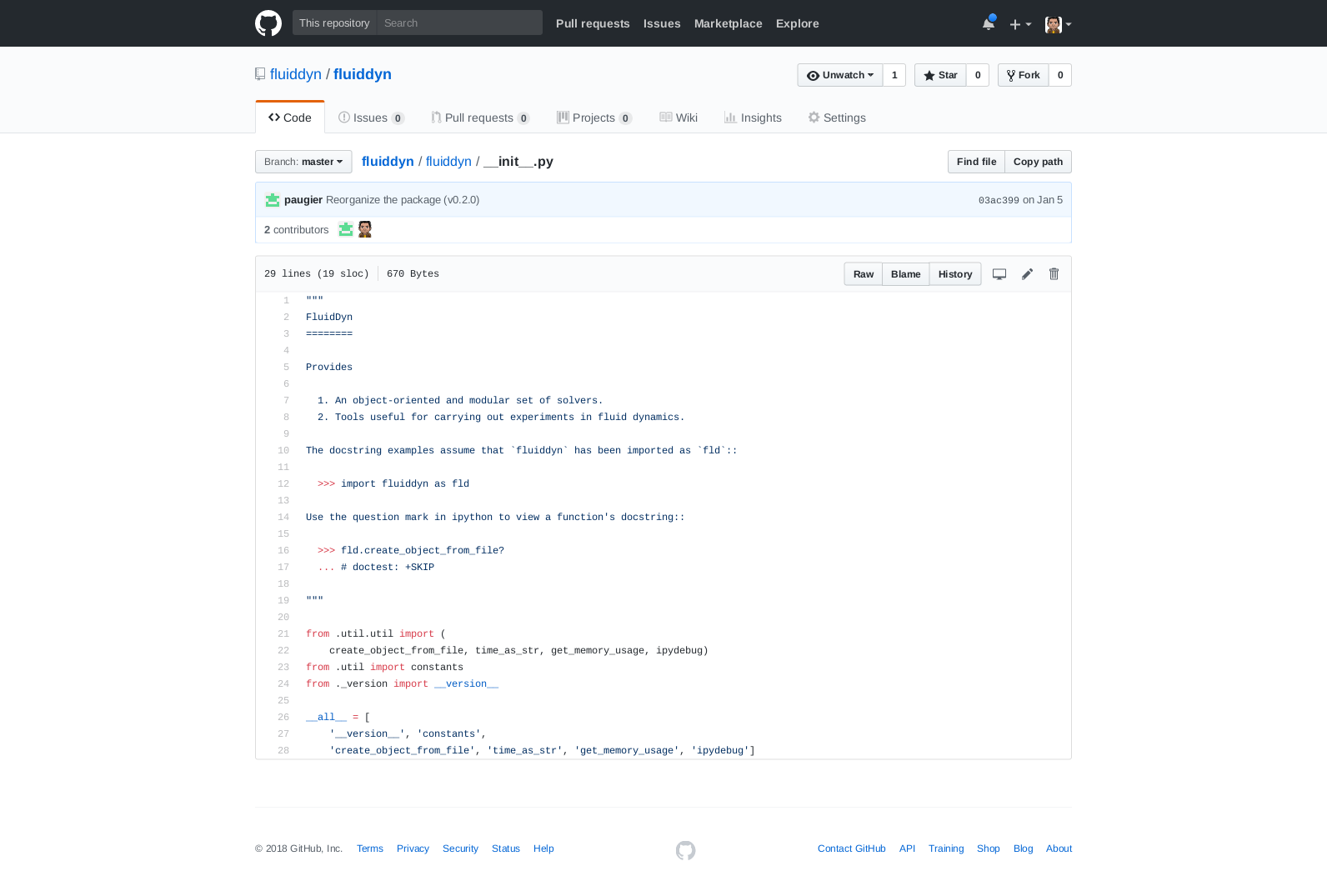Open file History
1327x896 pixels.
955,274
